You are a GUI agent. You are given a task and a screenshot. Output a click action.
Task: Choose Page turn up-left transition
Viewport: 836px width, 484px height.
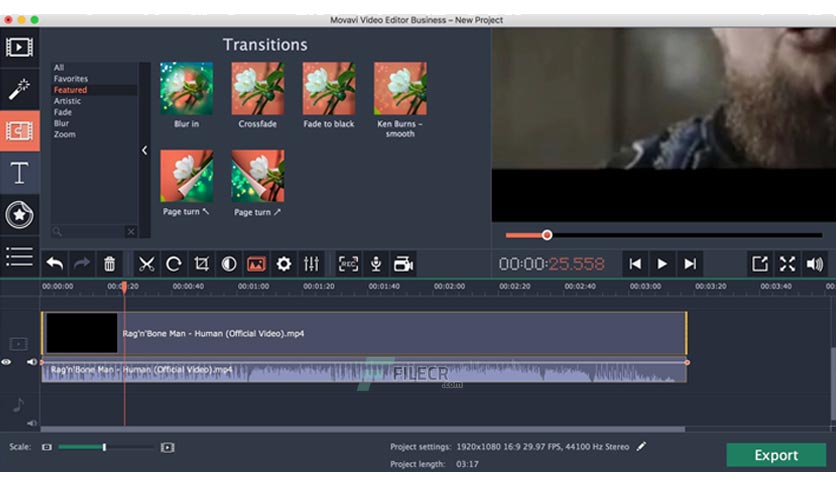click(x=187, y=176)
